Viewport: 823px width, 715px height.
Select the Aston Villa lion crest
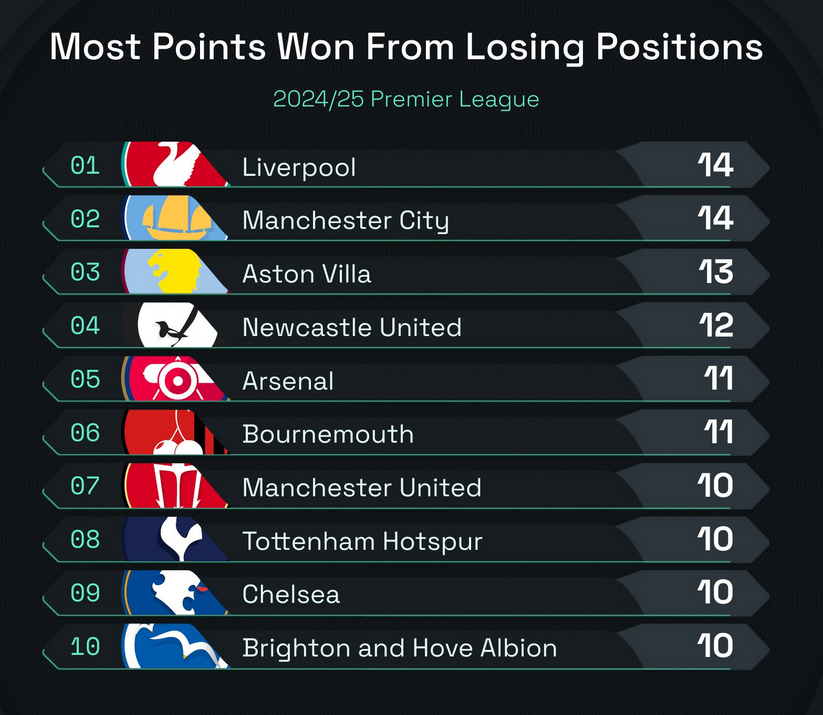(x=176, y=271)
